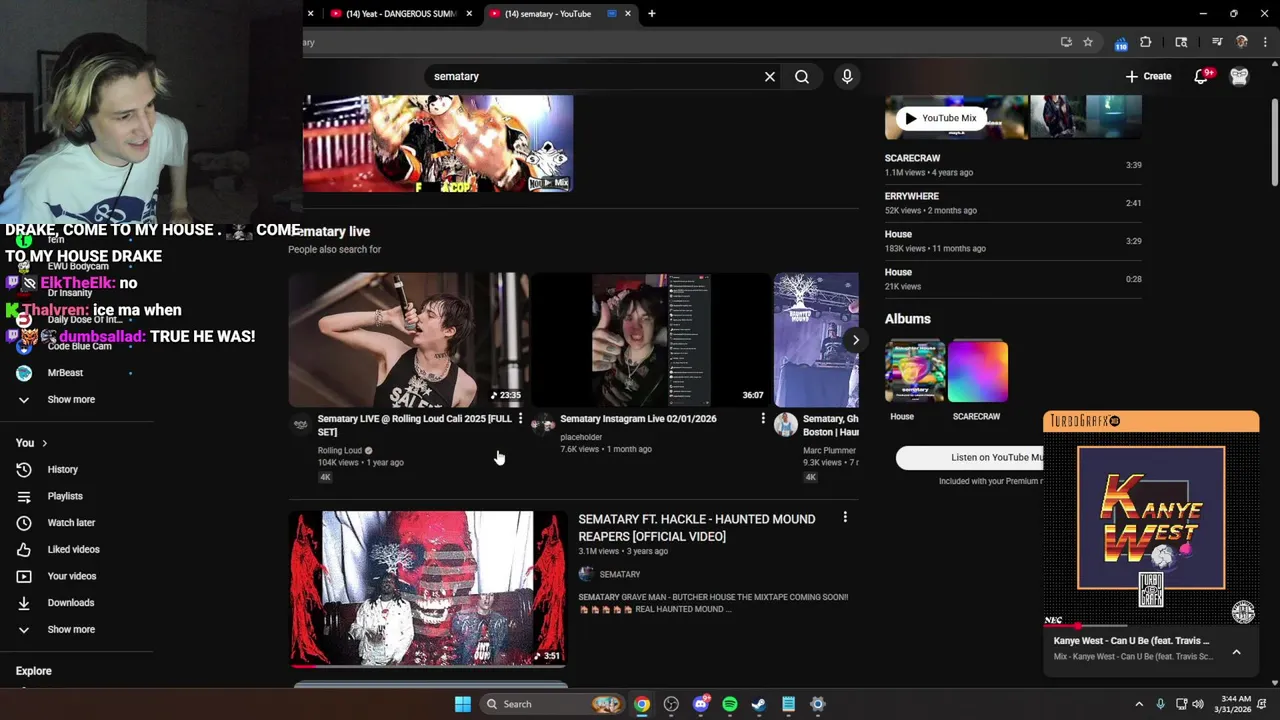
Task: Click the miniplayer progress bar
Action: (x=1151, y=626)
